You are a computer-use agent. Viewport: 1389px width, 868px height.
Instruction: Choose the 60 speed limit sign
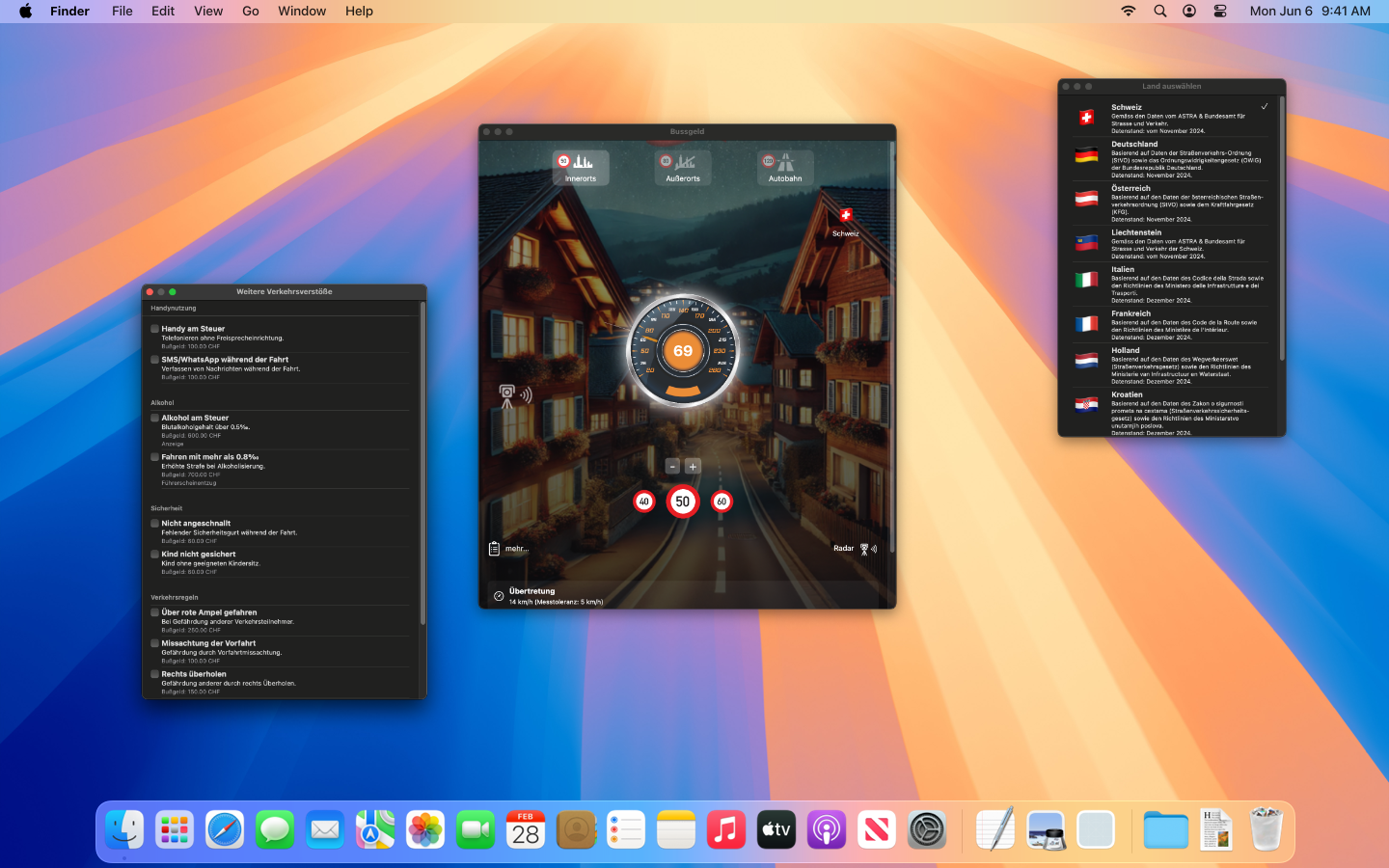722,502
